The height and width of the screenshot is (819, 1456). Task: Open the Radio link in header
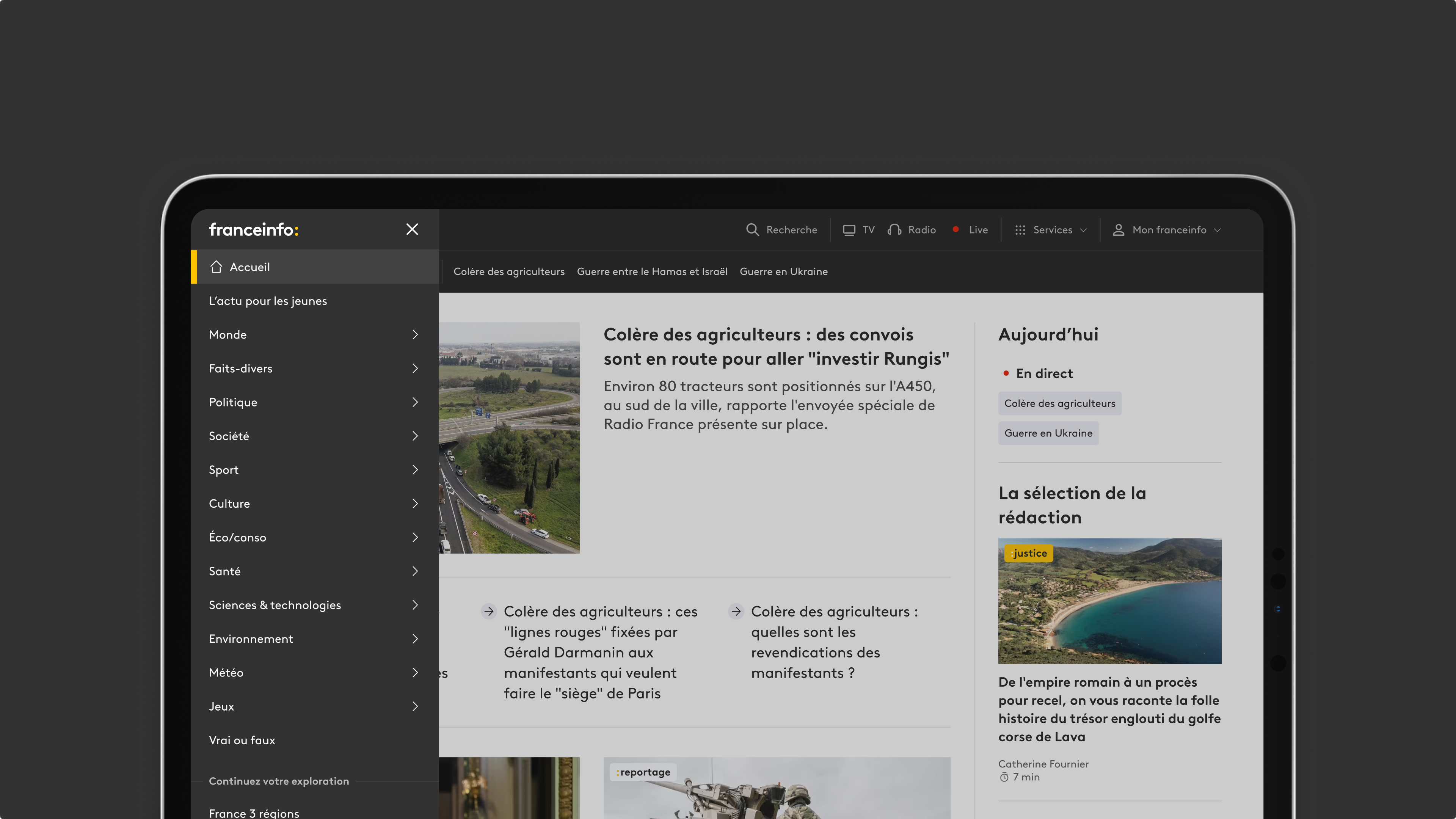click(912, 230)
